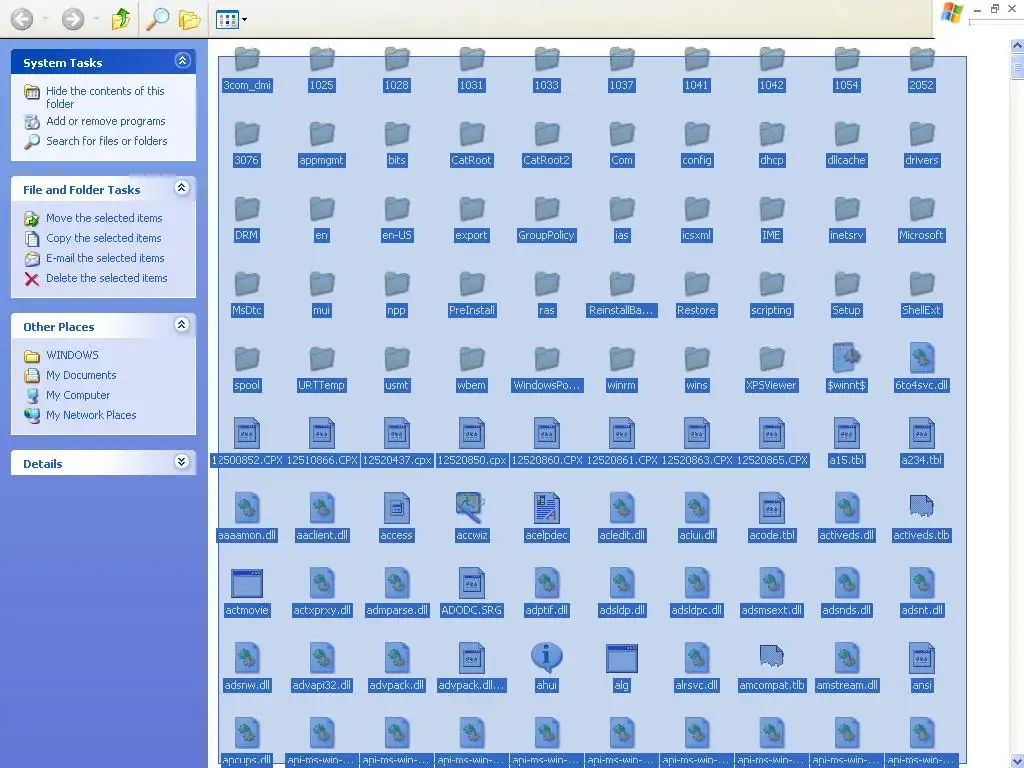
Task: Select the actmovie application icon
Action: coord(247,583)
